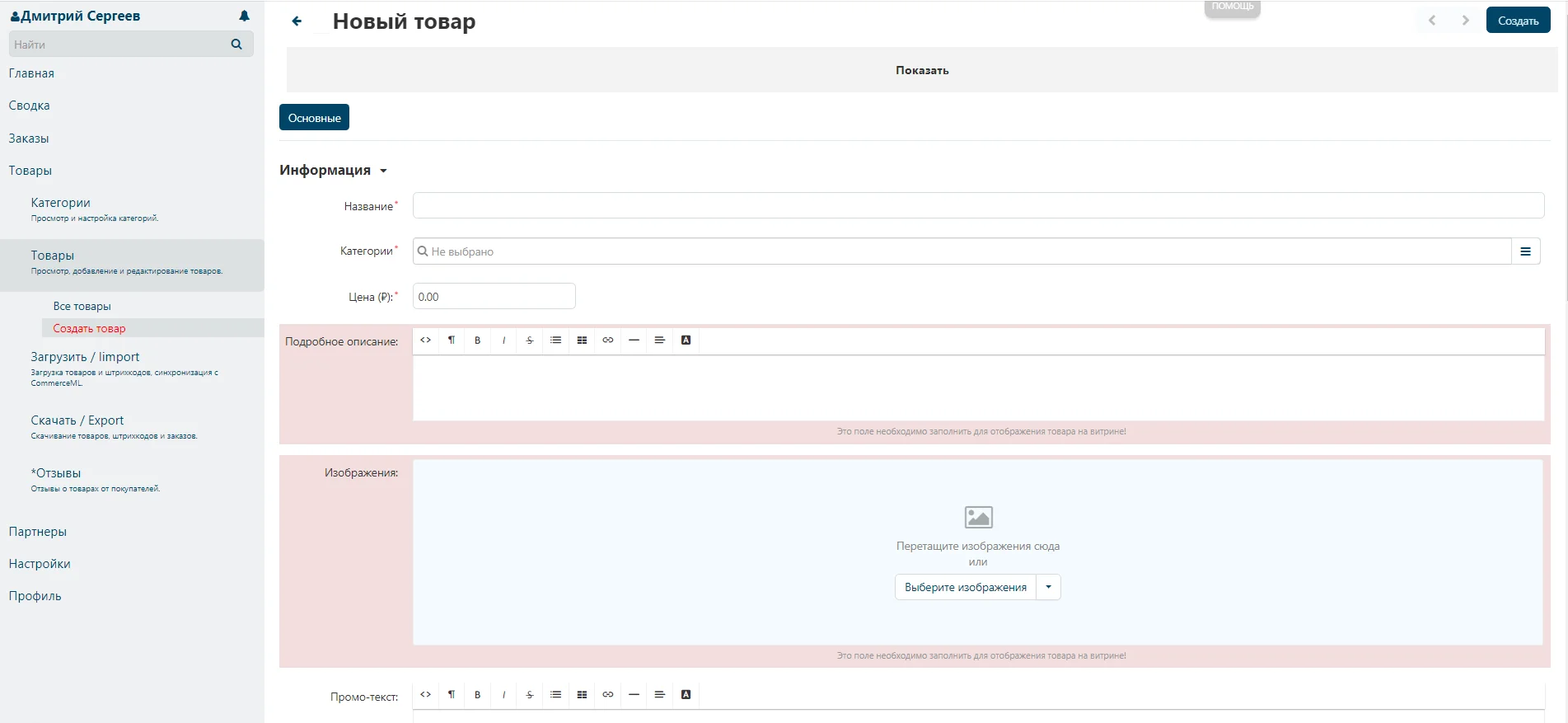Open Главная in sidebar
Image resolution: width=1568 pixels, height=723 pixels.
(31, 73)
